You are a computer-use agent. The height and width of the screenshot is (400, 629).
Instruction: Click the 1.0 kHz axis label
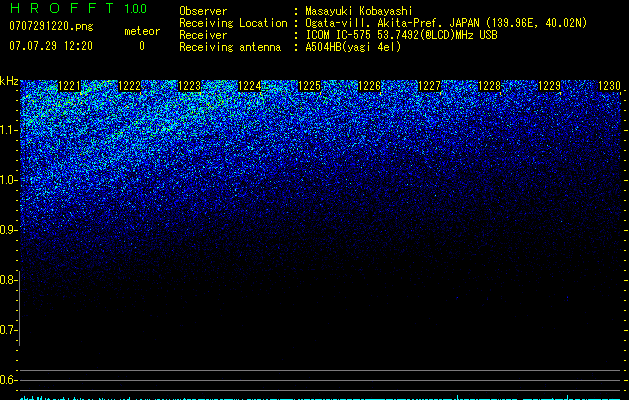point(8,180)
